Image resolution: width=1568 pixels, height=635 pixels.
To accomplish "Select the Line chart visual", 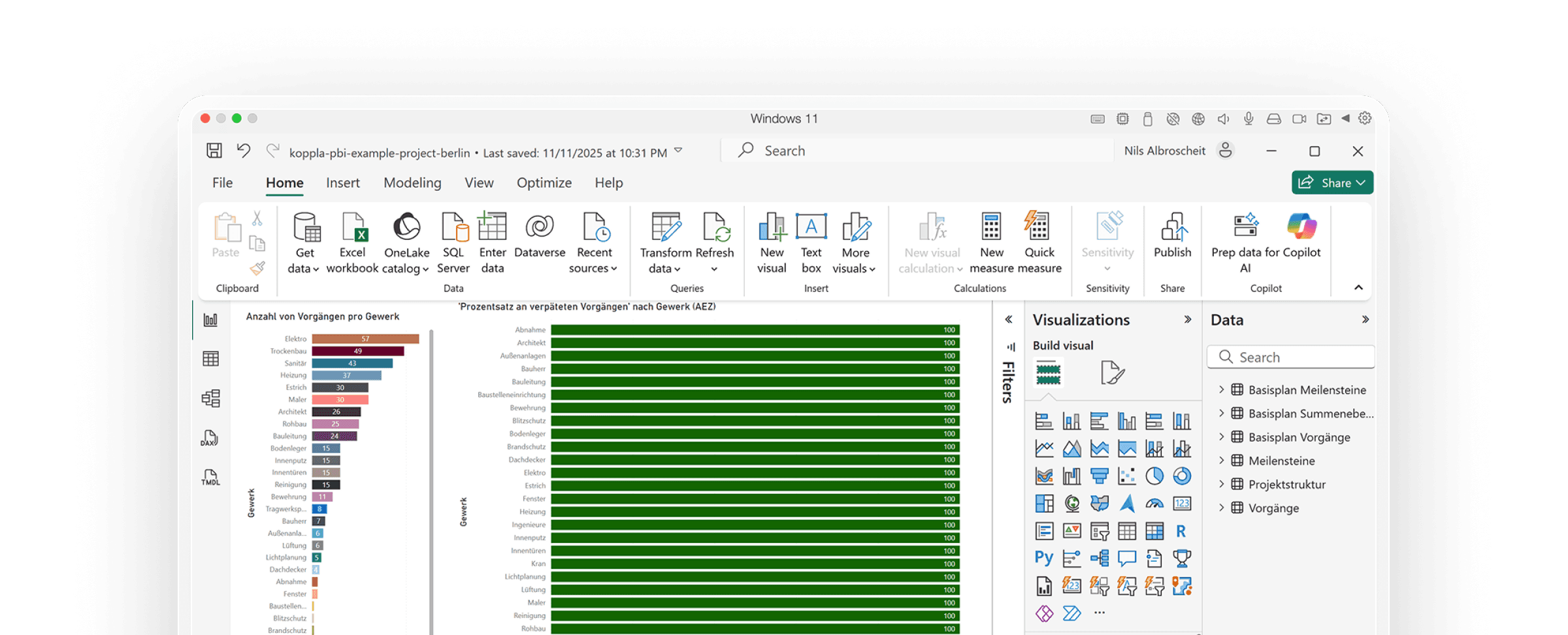I will pos(1044,449).
